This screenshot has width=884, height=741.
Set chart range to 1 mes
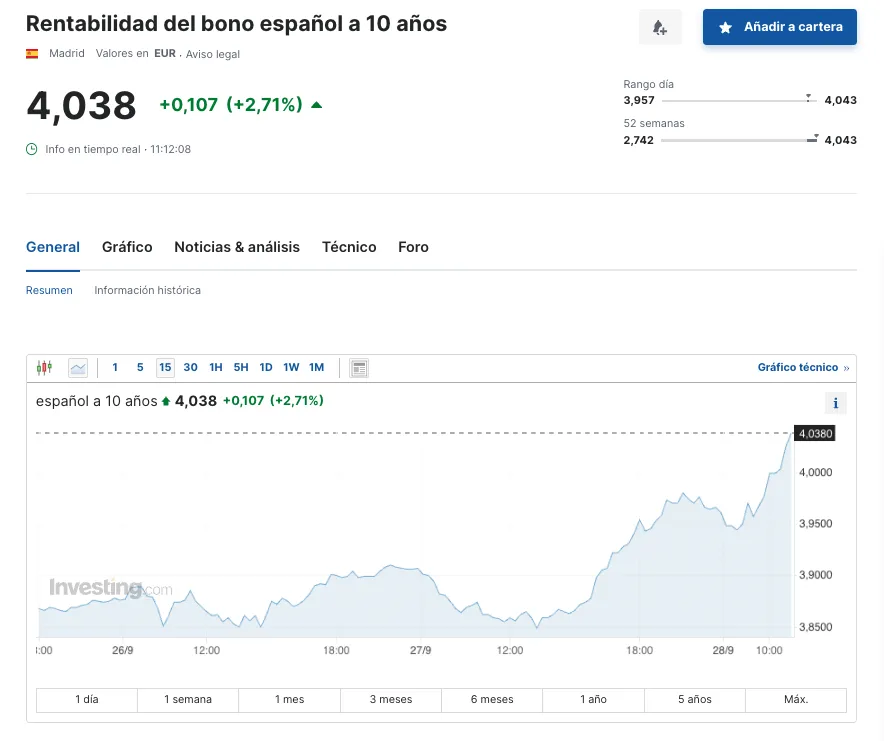pyautogui.click(x=290, y=699)
